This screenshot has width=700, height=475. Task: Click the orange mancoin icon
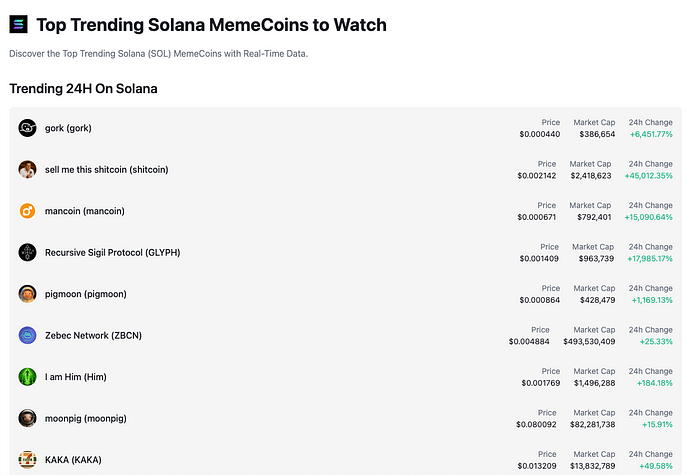click(27, 211)
